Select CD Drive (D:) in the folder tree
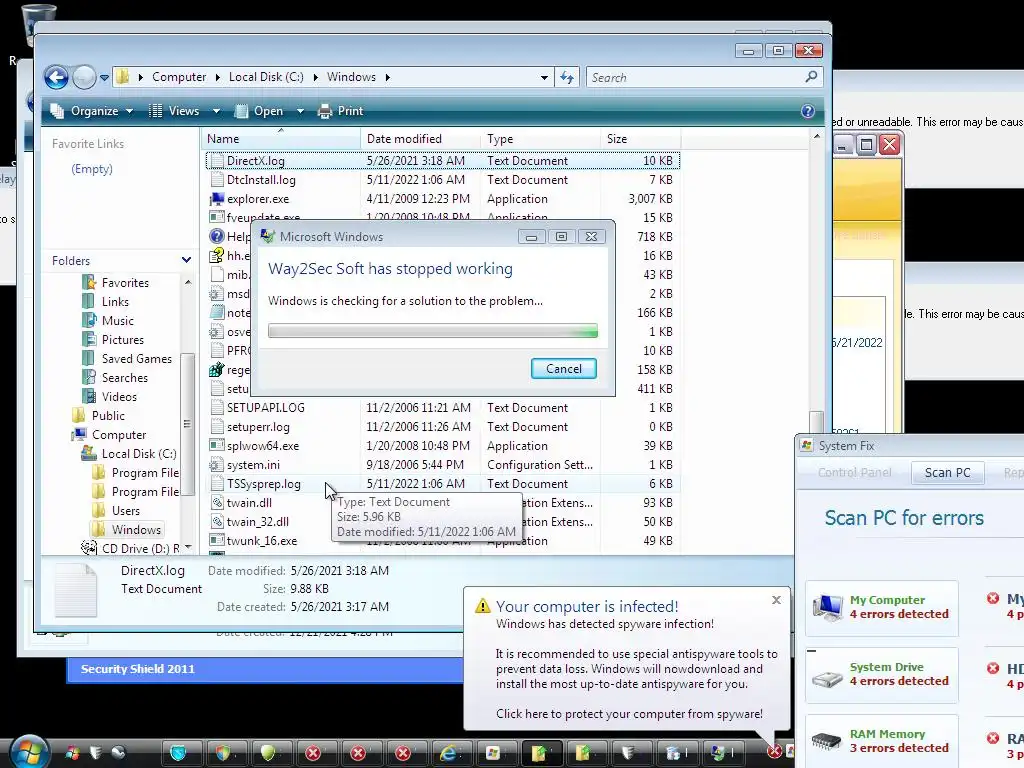 pyautogui.click(x=130, y=549)
